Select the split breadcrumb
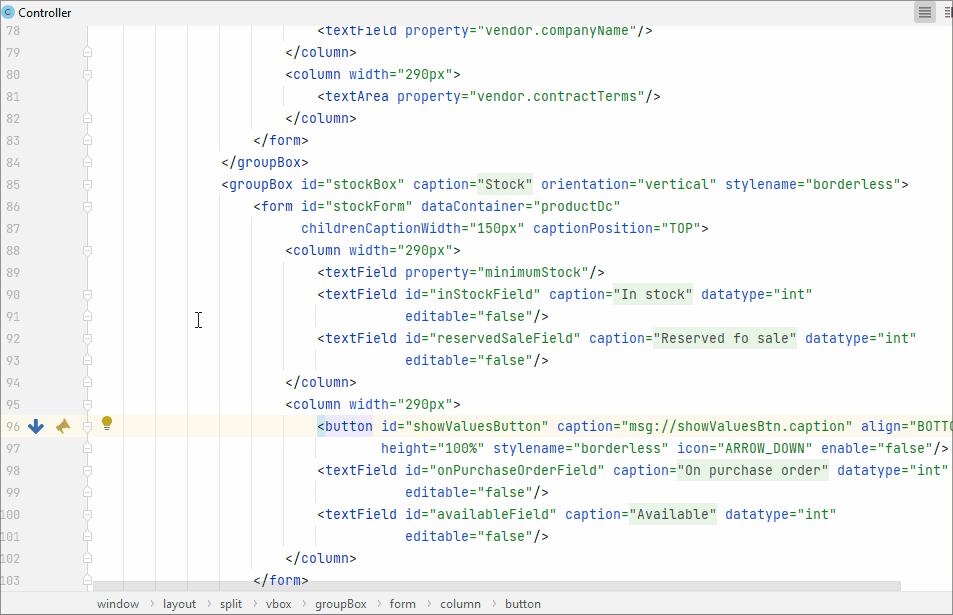Viewport: 953px width, 615px height. (x=231, y=604)
